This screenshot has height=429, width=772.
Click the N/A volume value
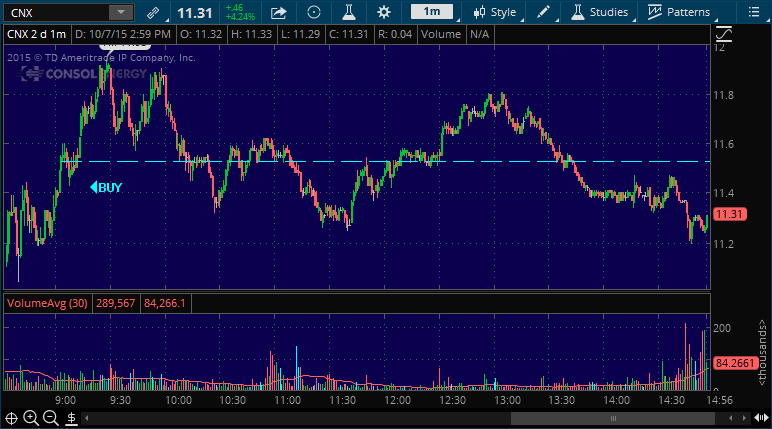pos(480,34)
